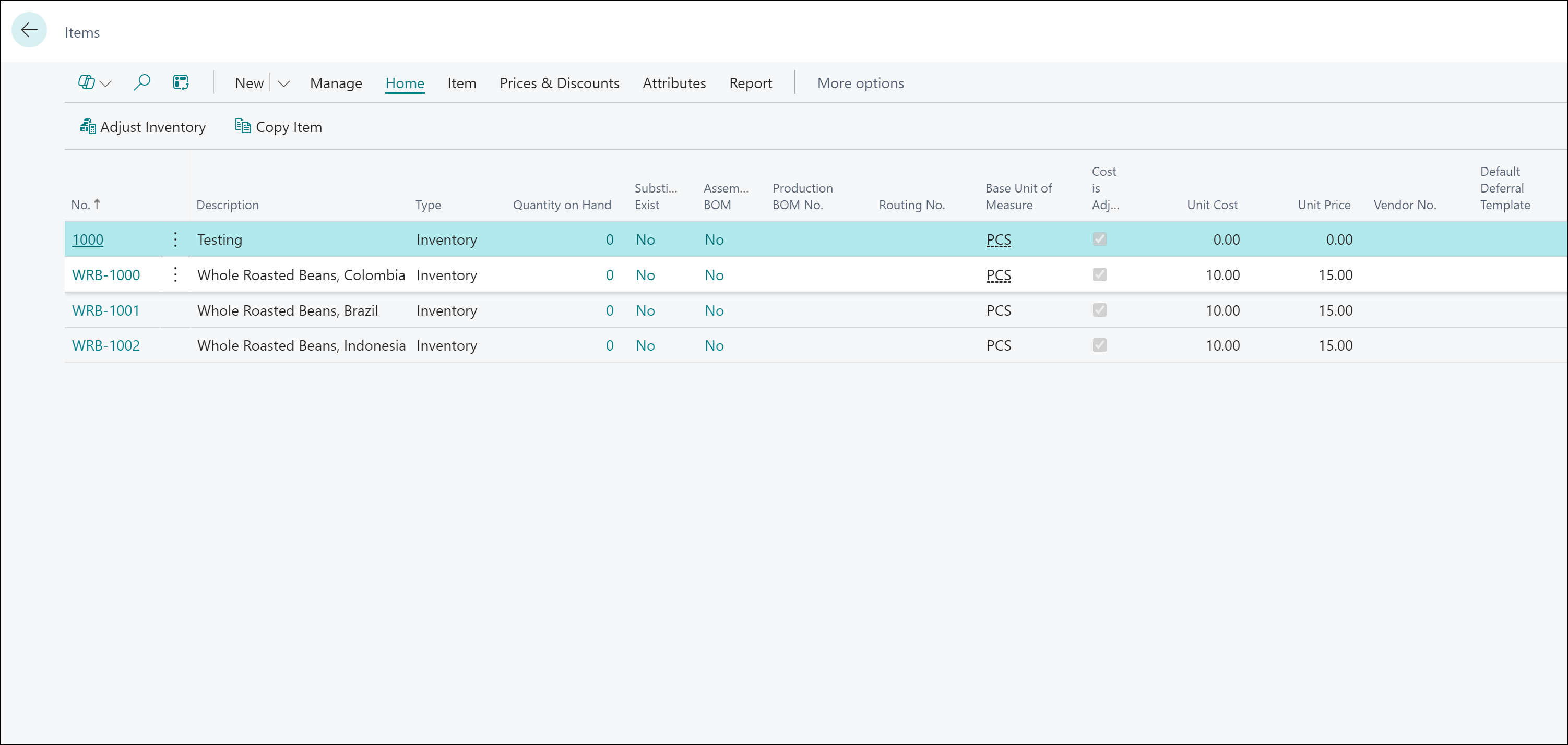Go back using the arrow button
This screenshot has height=745, width=1568.
(29, 30)
